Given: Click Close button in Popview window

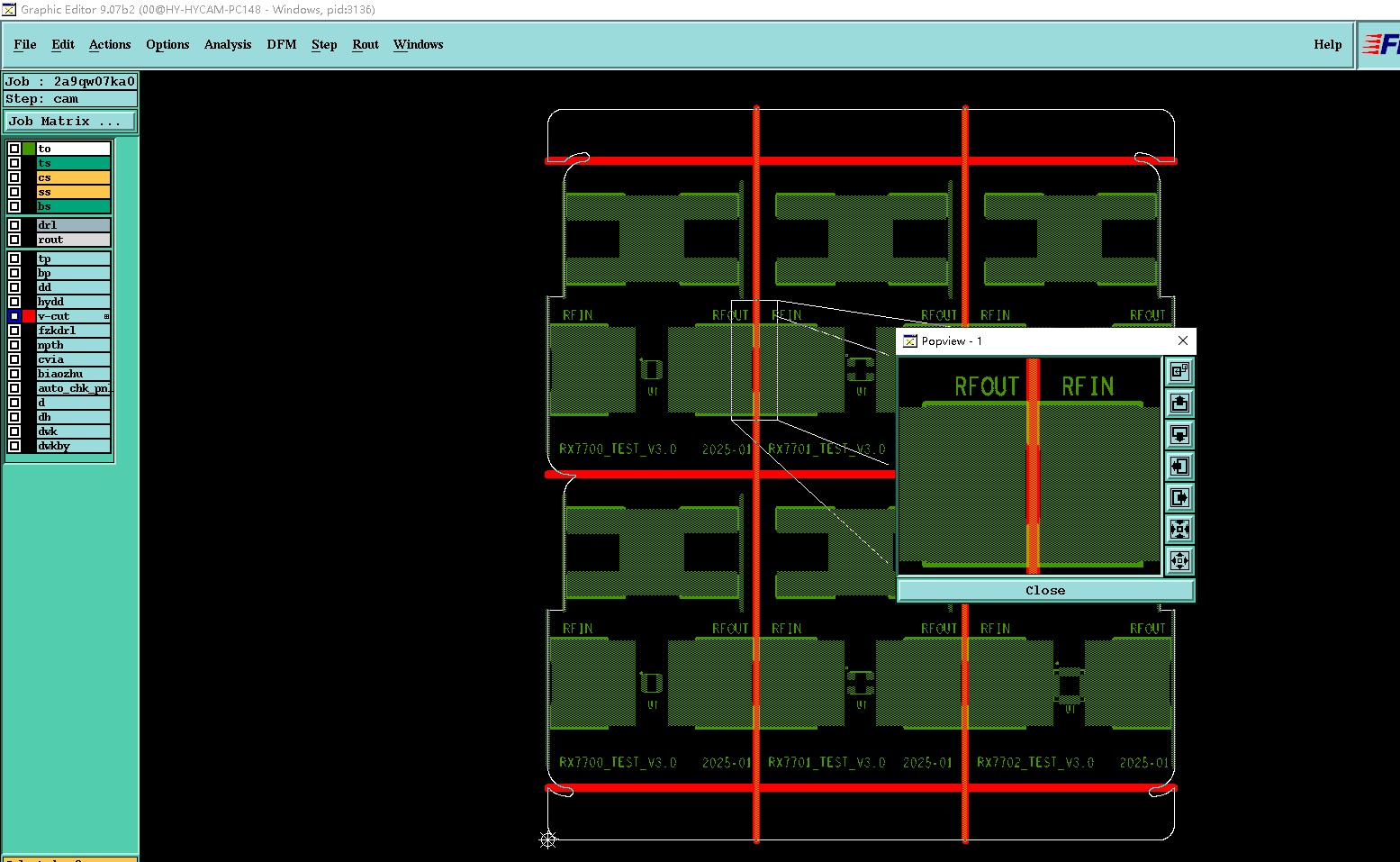Looking at the screenshot, I should (1045, 590).
